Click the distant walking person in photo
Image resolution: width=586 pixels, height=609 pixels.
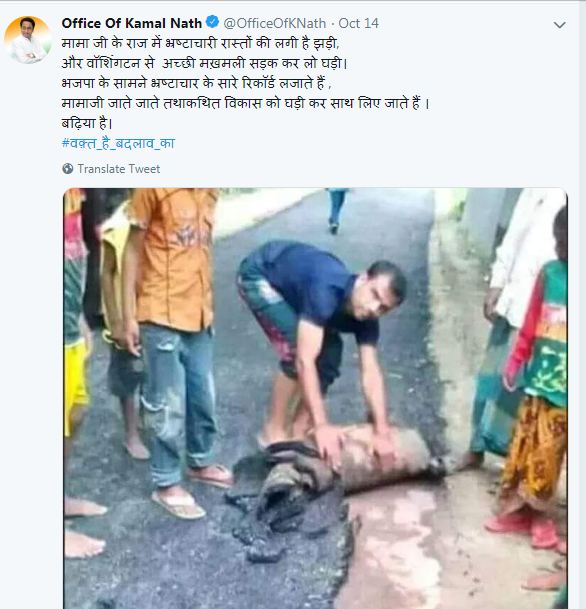(336, 210)
